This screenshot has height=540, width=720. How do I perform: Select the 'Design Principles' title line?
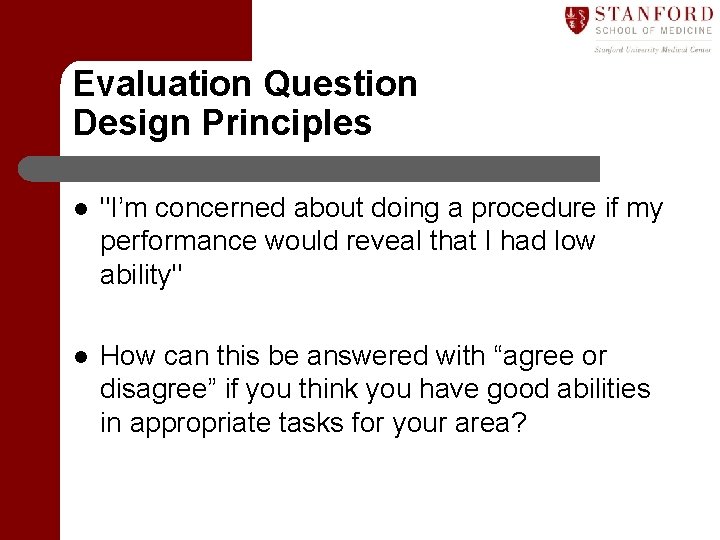click(x=222, y=123)
